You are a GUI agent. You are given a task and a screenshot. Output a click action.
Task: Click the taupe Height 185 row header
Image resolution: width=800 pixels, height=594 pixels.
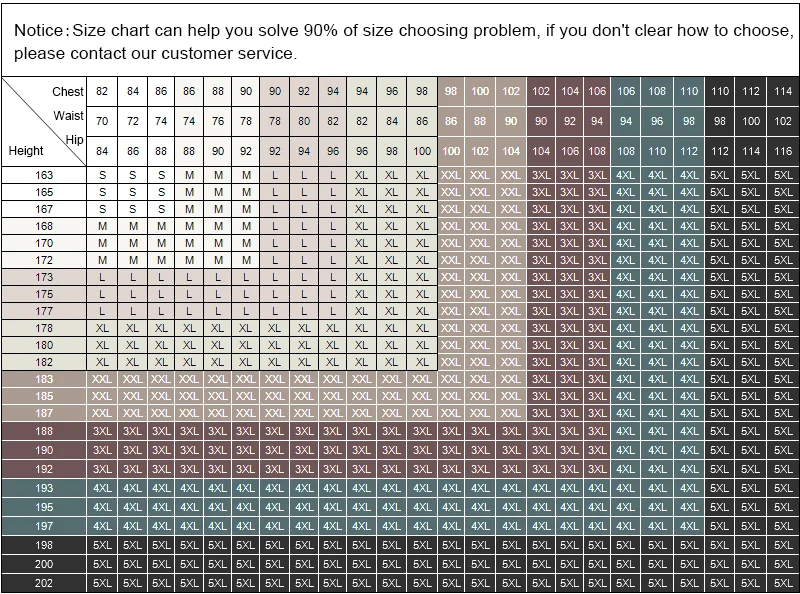pyautogui.click(x=44, y=396)
